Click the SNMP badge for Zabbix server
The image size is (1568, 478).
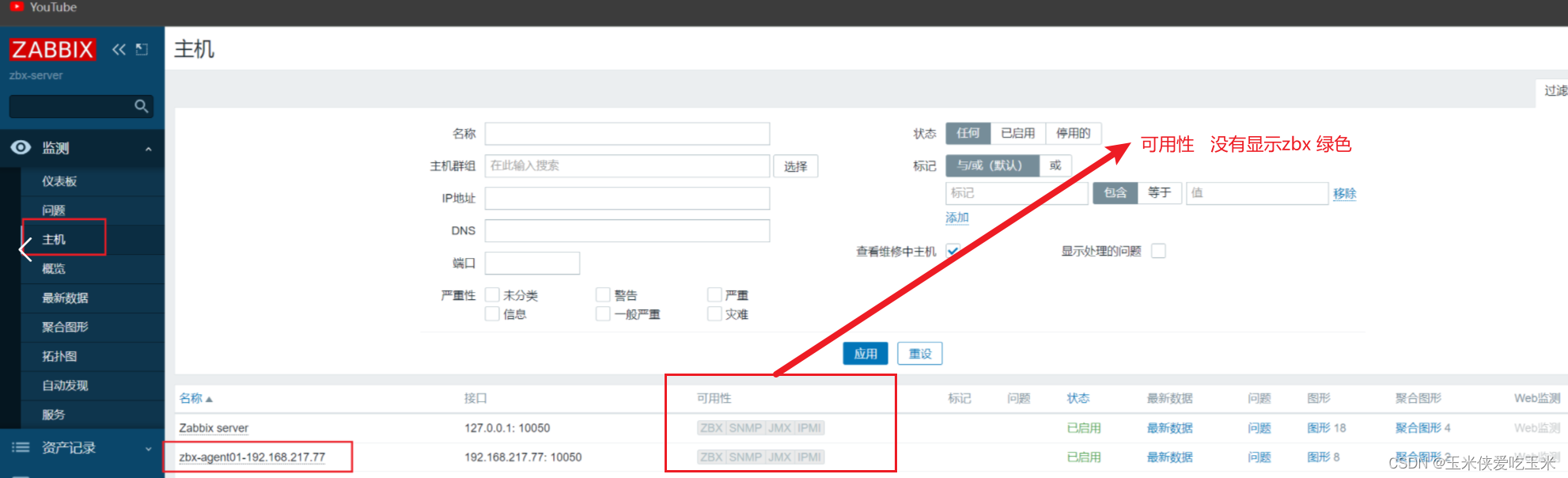(x=745, y=428)
